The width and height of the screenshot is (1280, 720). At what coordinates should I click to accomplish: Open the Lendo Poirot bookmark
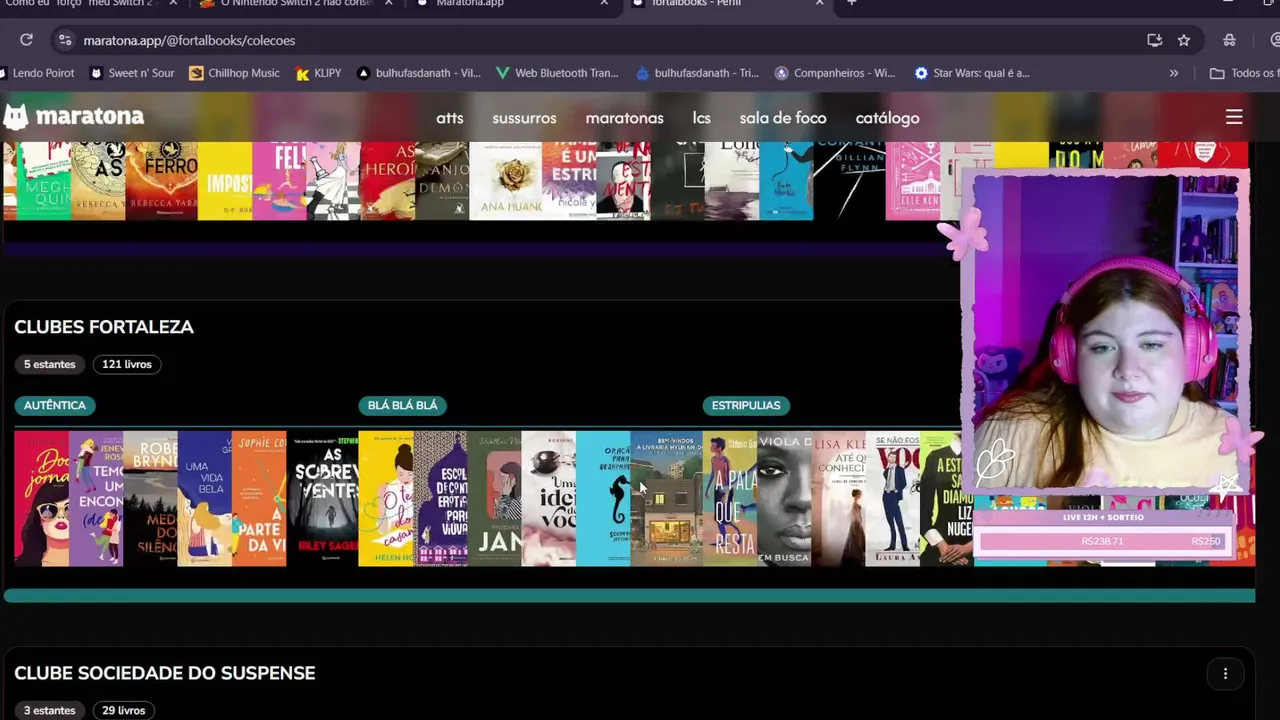coord(37,73)
